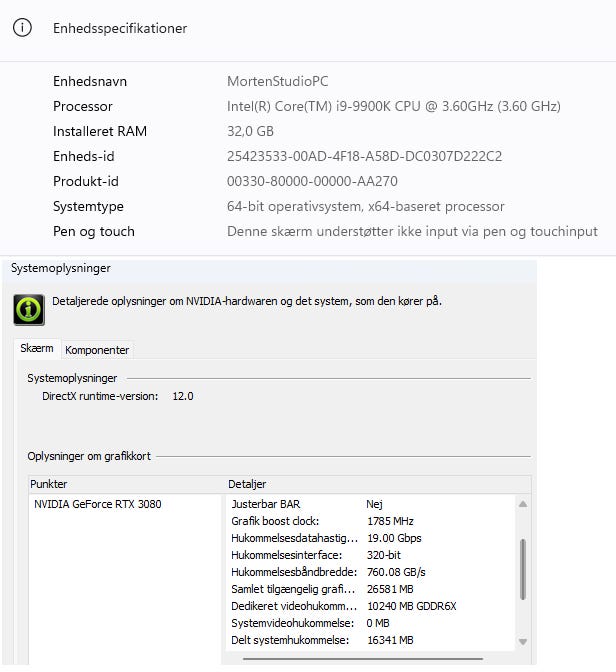Click the Enheds-id label
The image size is (616, 672).
[84, 156]
